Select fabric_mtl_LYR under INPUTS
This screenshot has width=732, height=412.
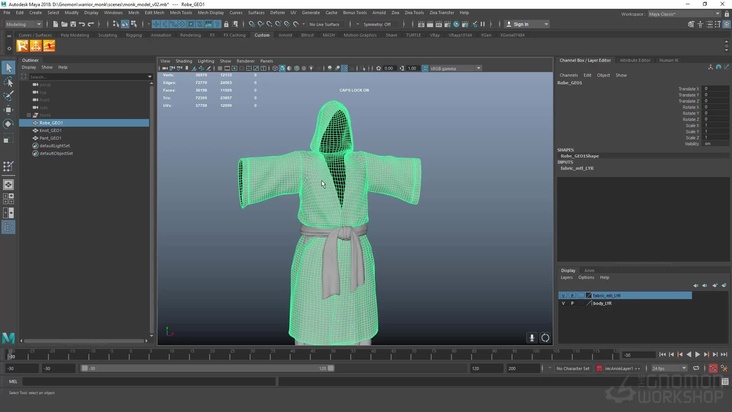point(577,168)
